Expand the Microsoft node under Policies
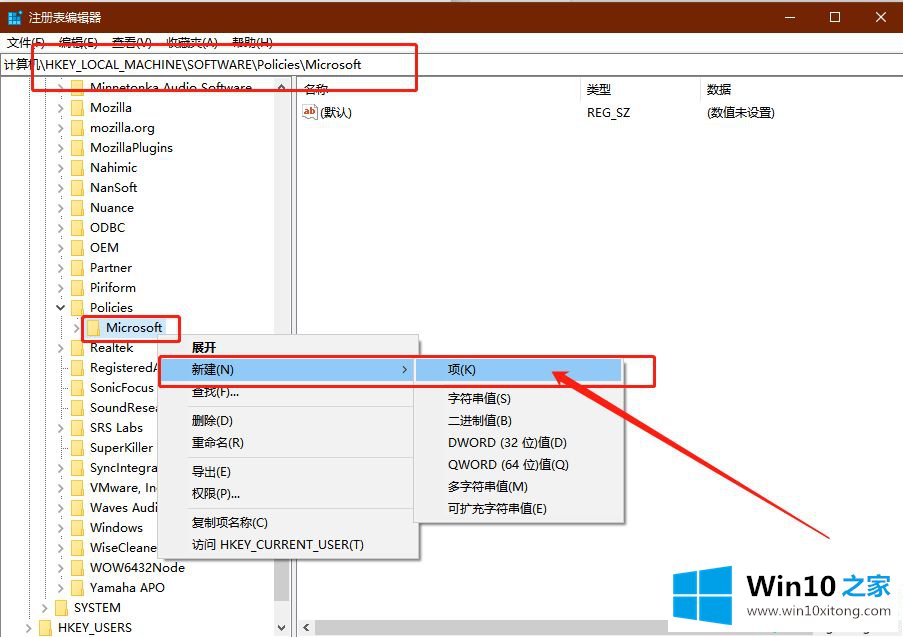The width and height of the screenshot is (903, 637). (77, 328)
